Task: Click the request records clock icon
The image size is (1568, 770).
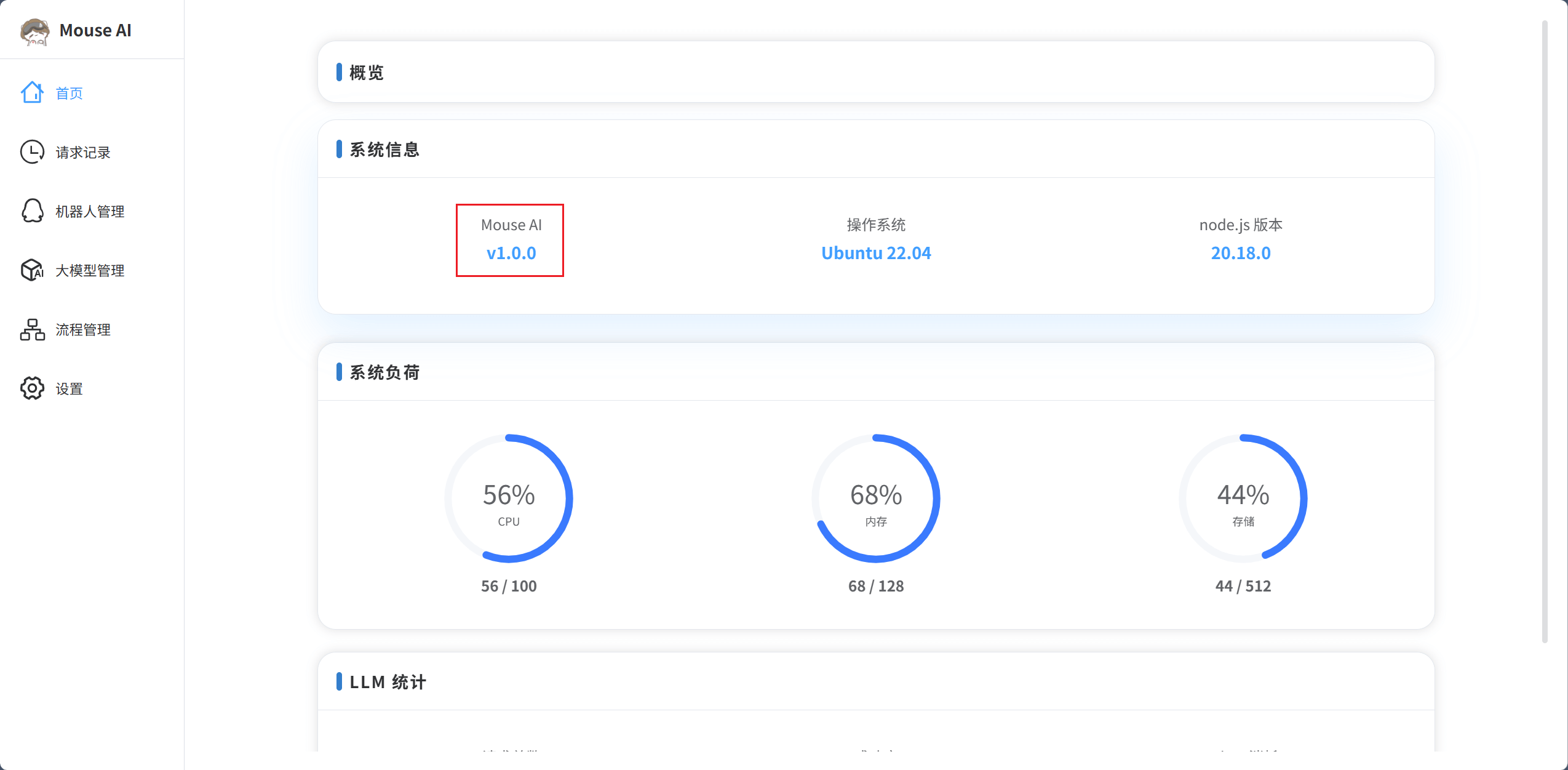Action: coord(32,152)
